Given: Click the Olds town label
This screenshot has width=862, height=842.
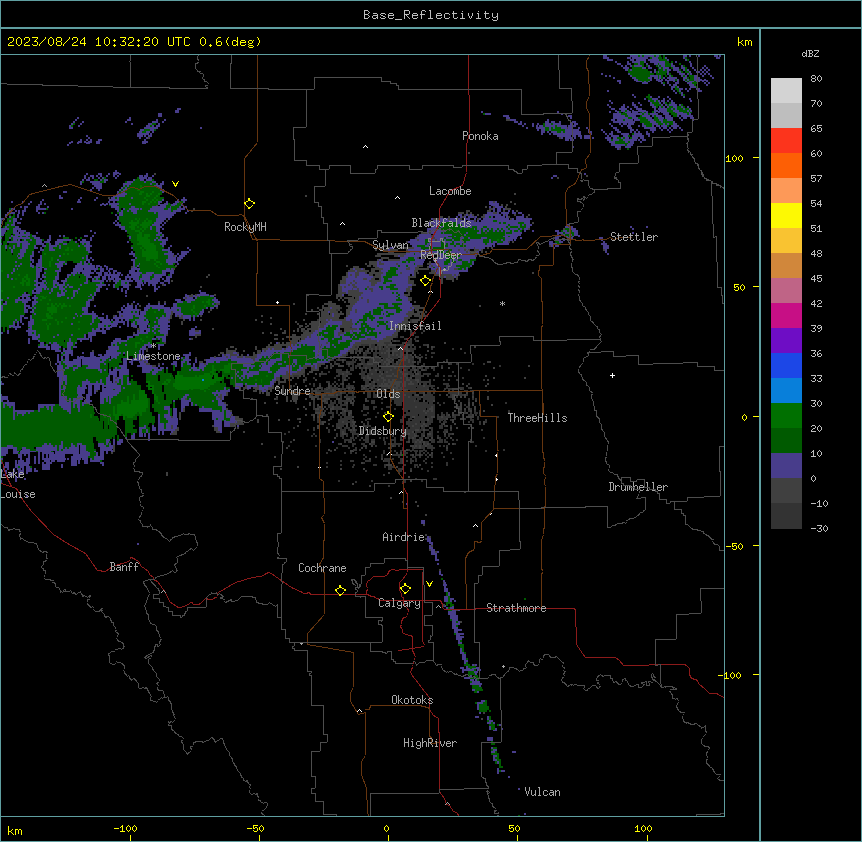Looking at the screenshot, I should click(388, 394).
